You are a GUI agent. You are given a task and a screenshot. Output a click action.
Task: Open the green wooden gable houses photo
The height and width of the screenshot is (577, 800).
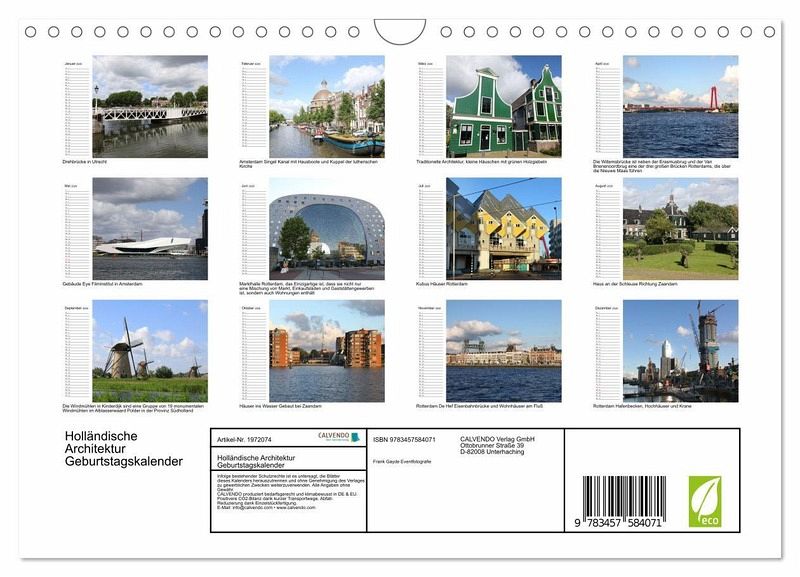503,106
